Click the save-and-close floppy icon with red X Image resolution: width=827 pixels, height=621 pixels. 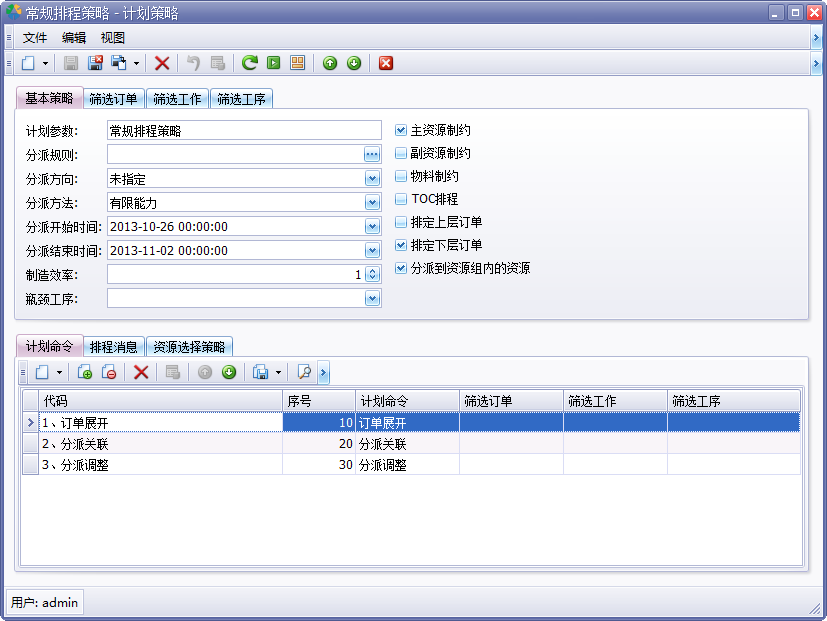point(95,63)
